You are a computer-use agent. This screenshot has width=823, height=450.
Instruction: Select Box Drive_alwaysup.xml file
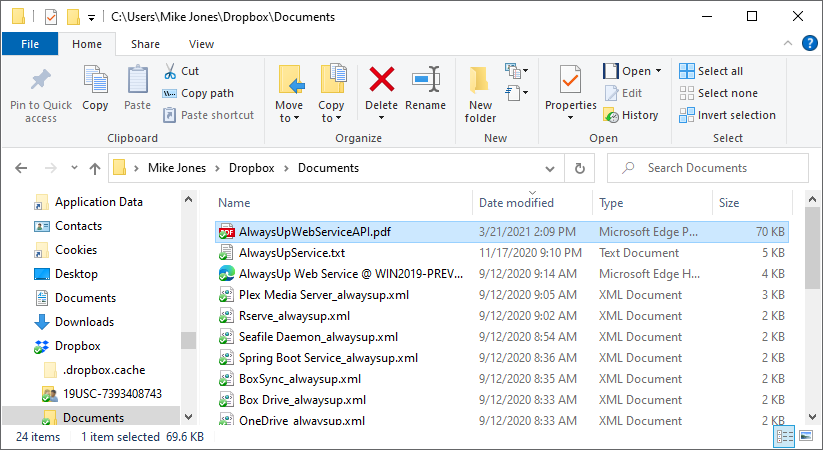tap(502, 400)
